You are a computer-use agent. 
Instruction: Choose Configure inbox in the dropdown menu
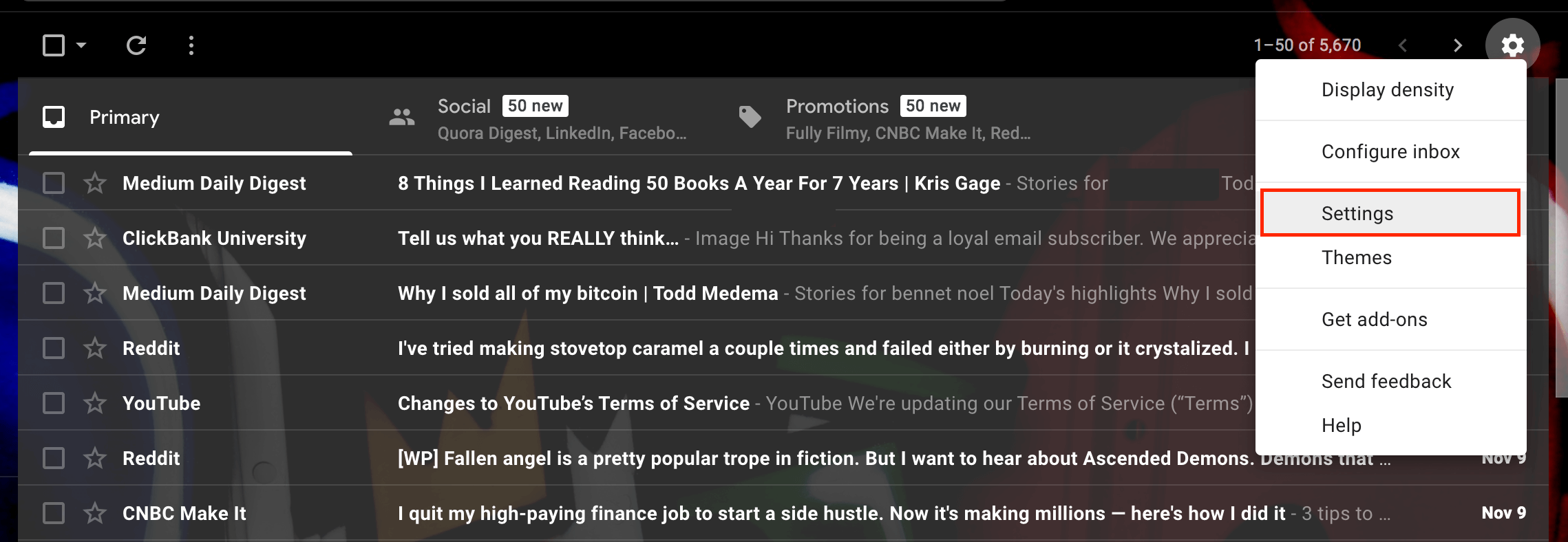coord(1390,152)
